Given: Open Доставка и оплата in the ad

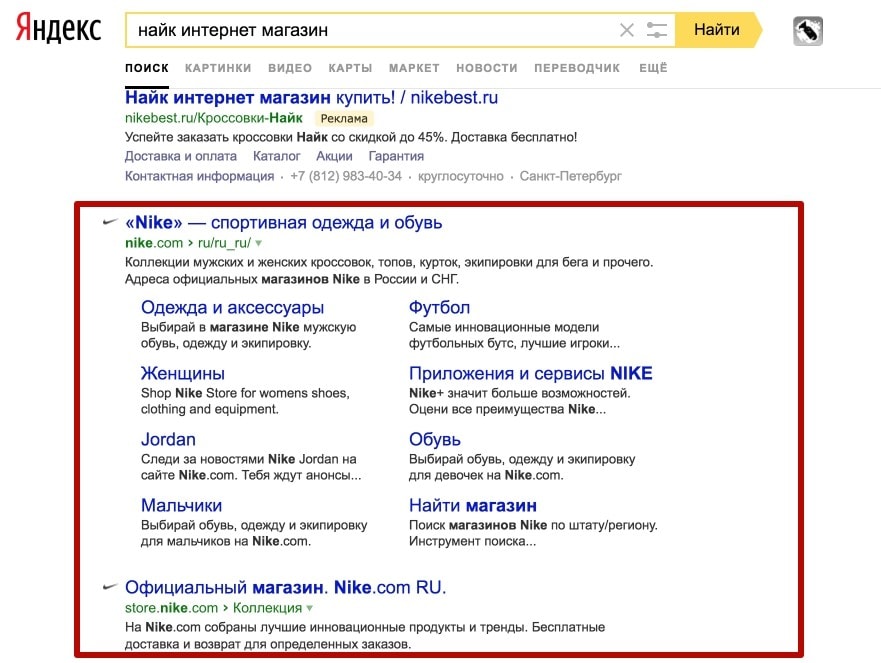Looking at the screenshot, I should (x=181, y=156).
